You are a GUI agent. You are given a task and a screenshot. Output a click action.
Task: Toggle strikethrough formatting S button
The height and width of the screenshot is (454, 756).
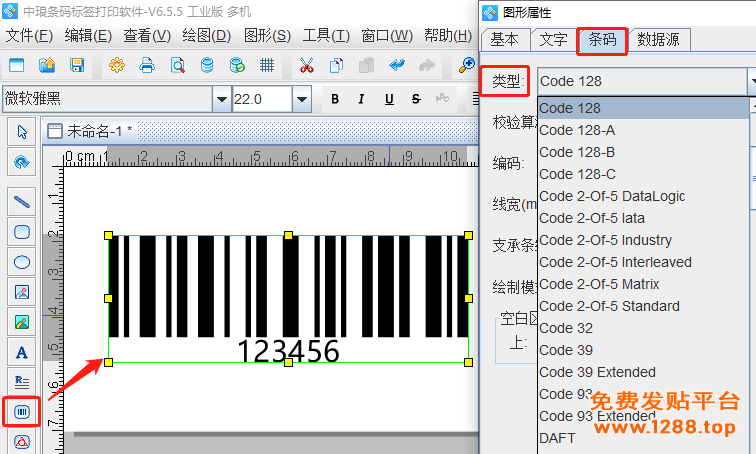tap(416, 99)
